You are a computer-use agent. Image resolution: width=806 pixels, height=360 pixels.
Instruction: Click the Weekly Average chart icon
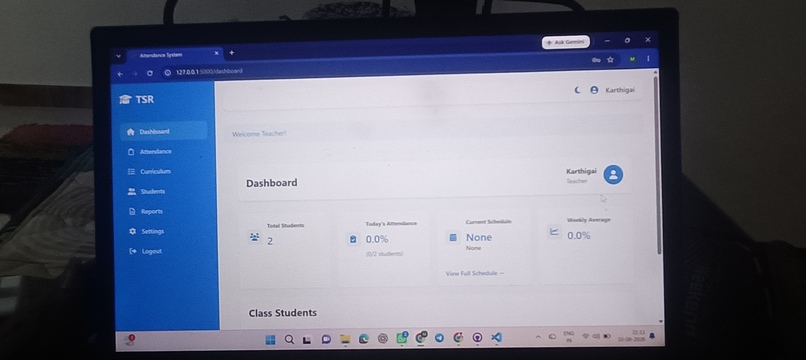[554, 232]
